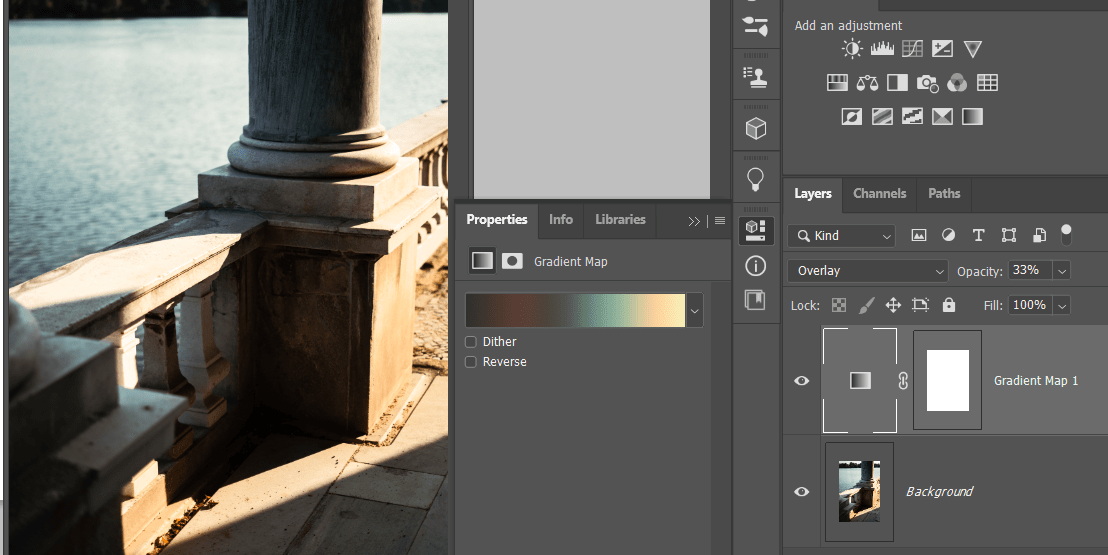This screenshot has height=555, width=1108.
Task: Select the Gradient Map 1 layer mask thumbnail
Action: [948, 381]
